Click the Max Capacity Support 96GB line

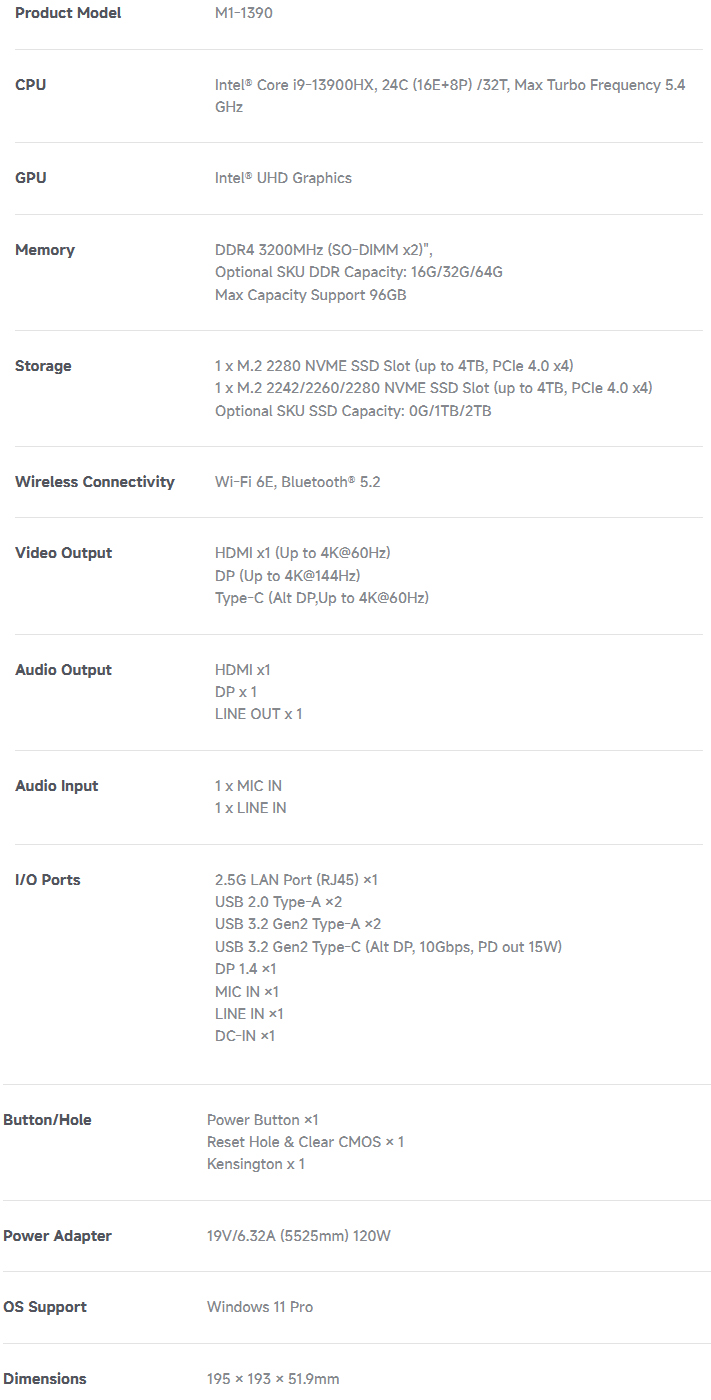coord(310,295)
